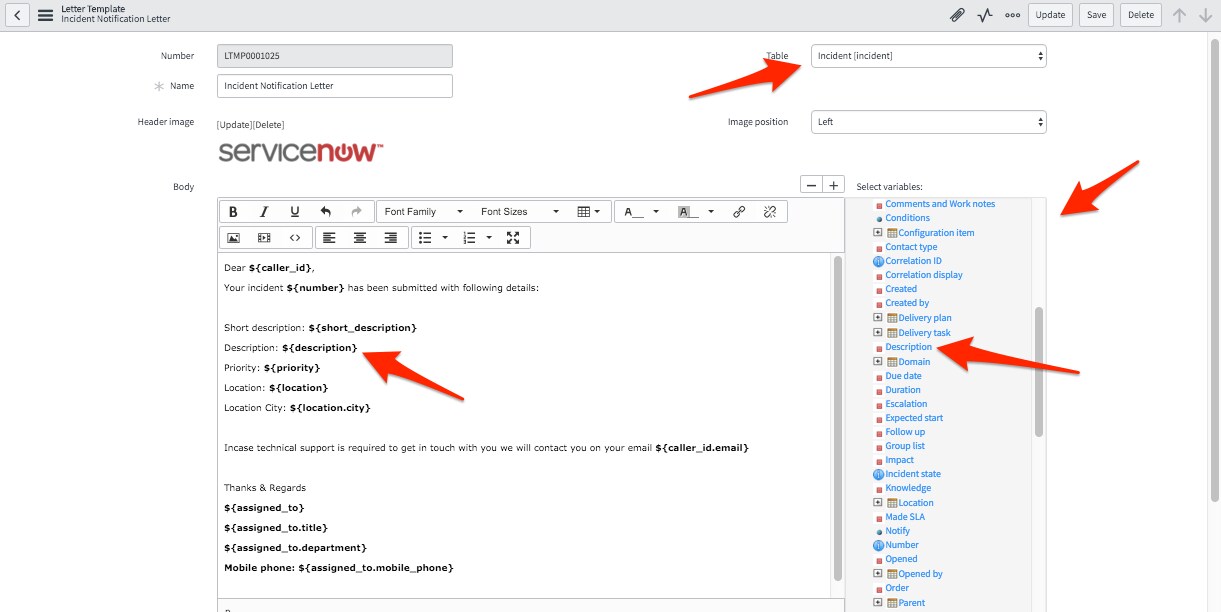The image size is (1221, 612).
Task: Expand the editor with the plus button
Action: click(x=834, y=185)
